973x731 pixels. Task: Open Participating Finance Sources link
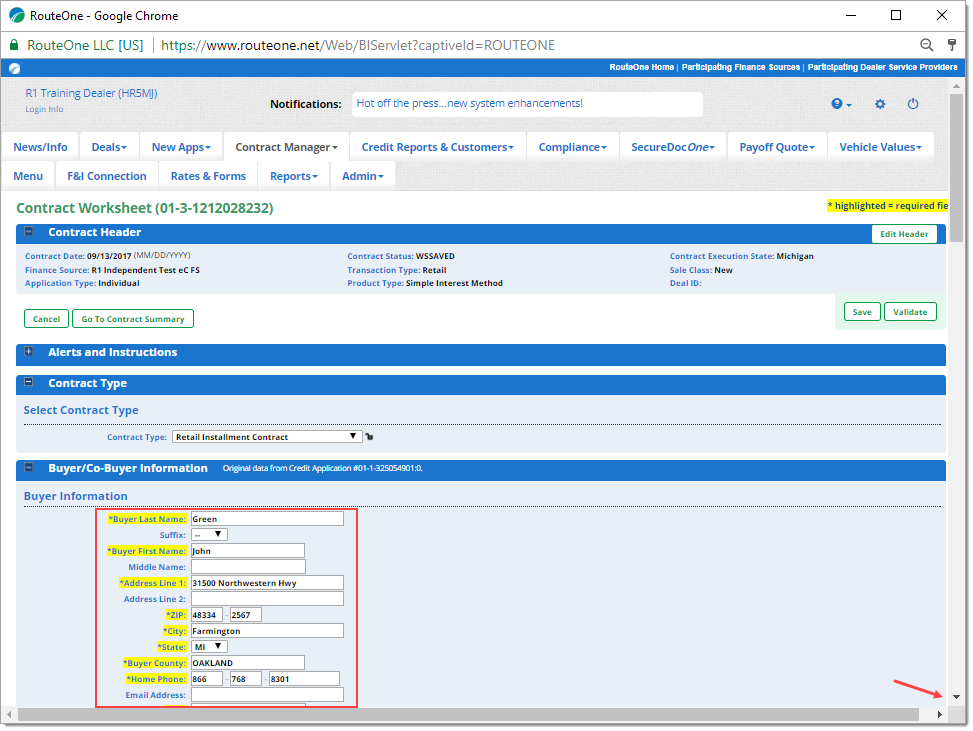pyautogui.click(x=740, y=67)
